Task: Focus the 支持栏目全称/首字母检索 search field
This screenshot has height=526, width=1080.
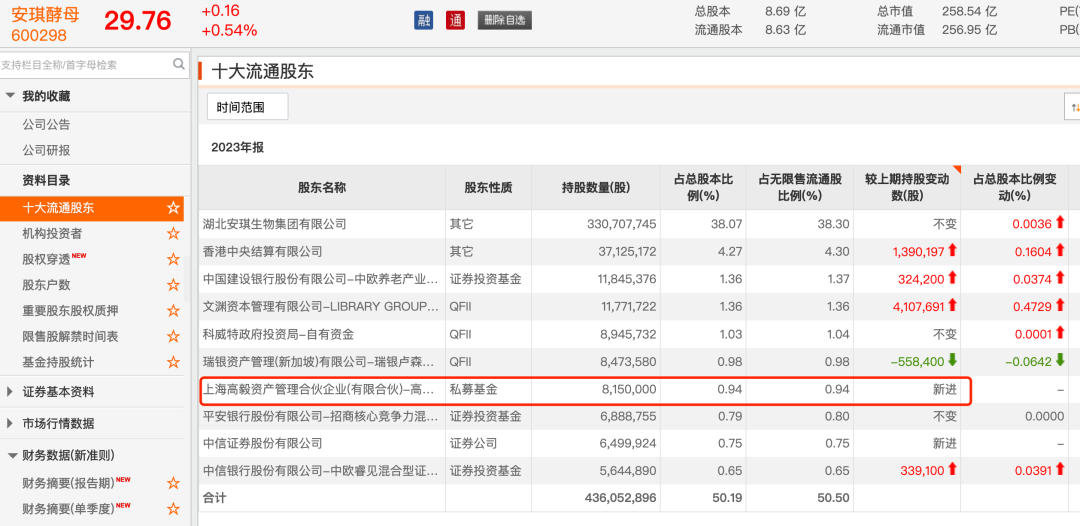Action: click(92, 65)
